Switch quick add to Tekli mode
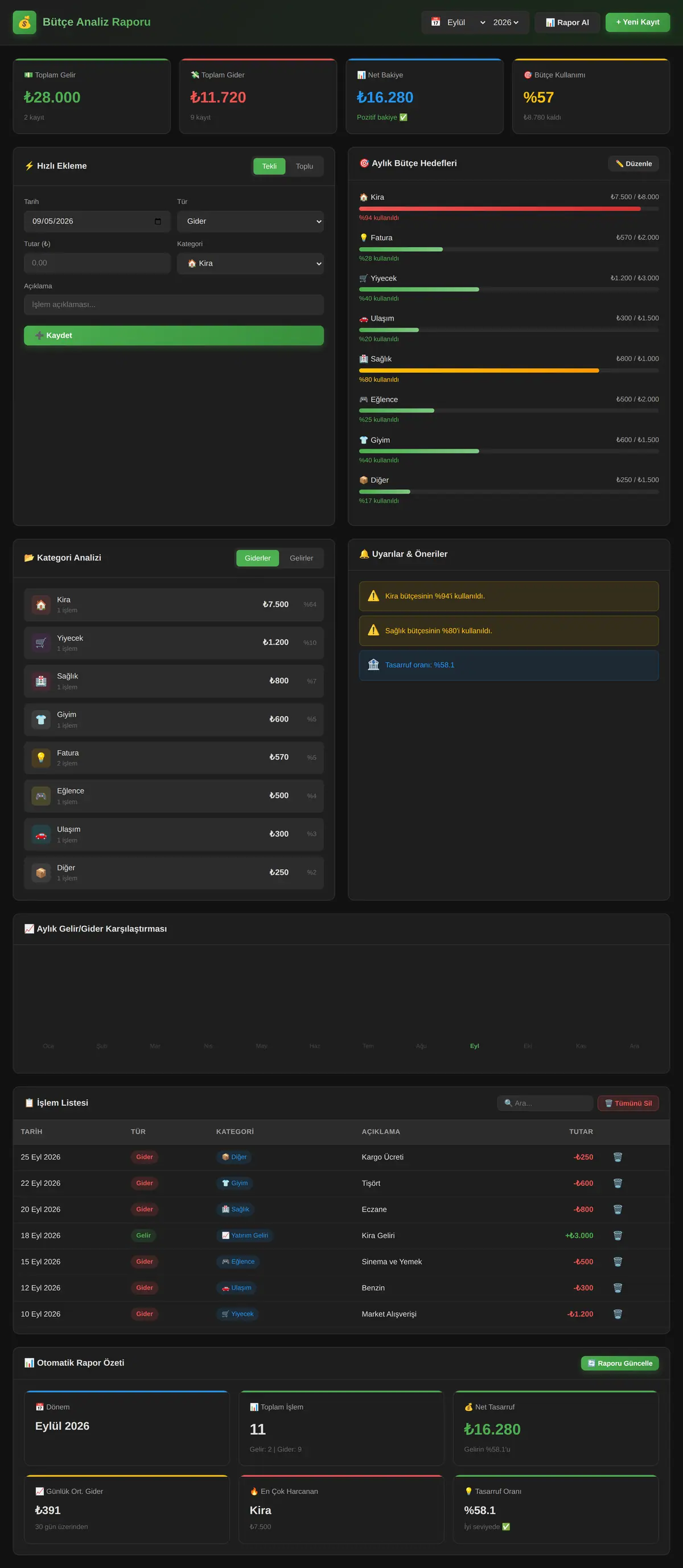683x1568 pixels. [x=269, y=166]
